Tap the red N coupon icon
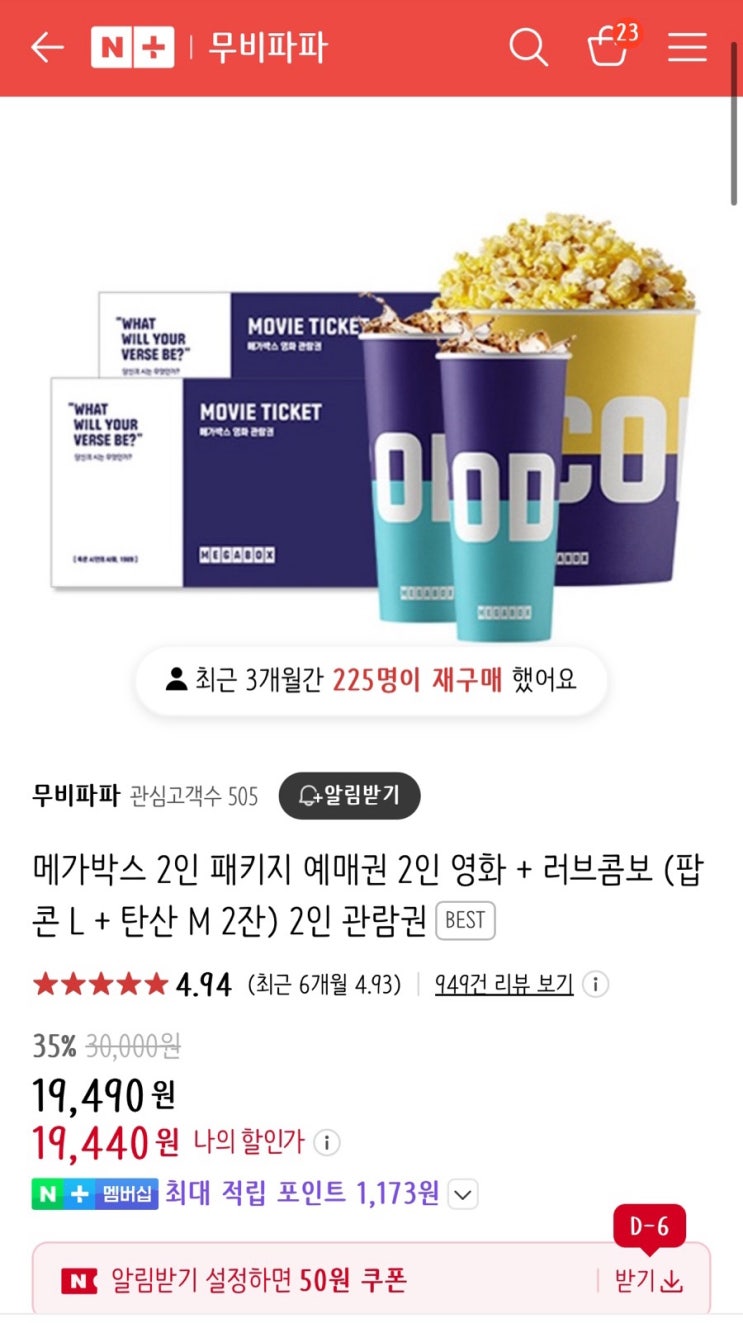Screen dimensions: 743x1323 coord(79,1280)
